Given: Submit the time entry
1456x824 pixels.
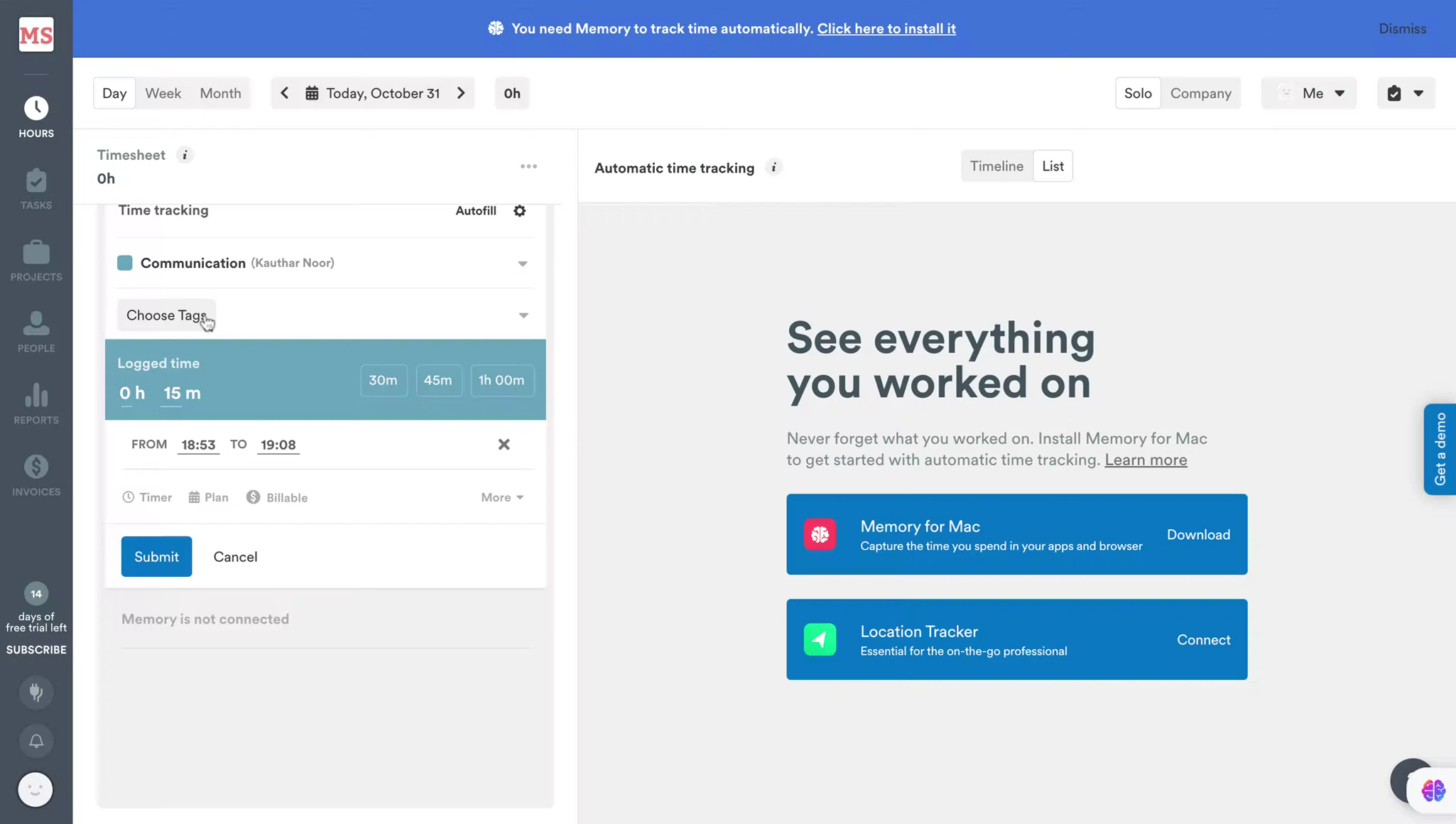Looking at the screenshot, I should [x=156, y=556].
